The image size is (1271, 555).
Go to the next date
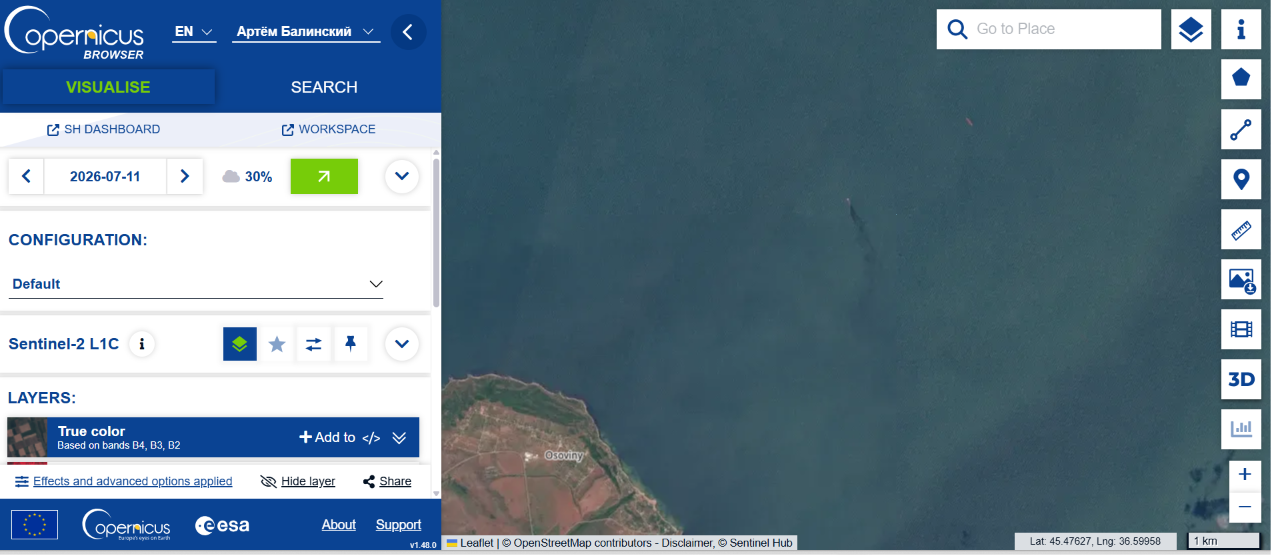(185, 177)
